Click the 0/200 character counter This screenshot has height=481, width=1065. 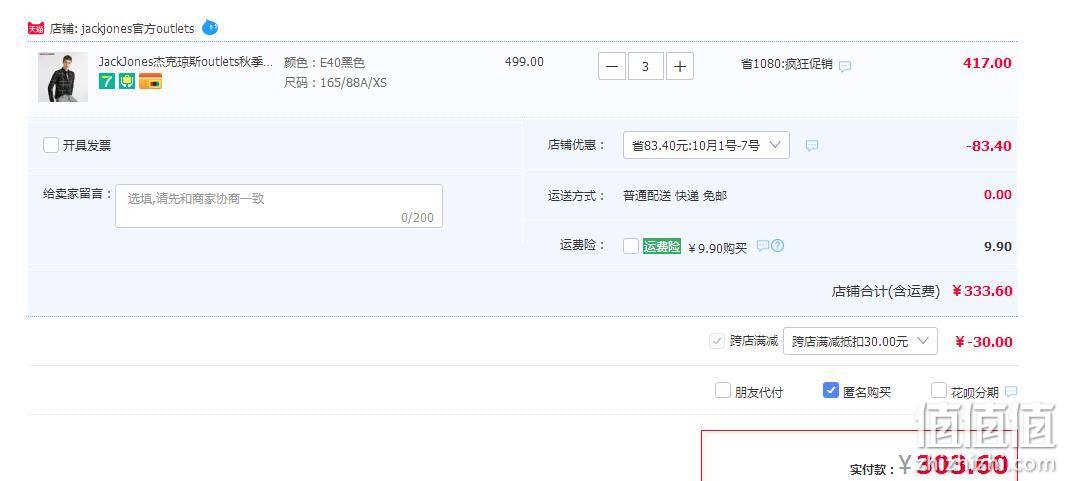click(417, 218)
